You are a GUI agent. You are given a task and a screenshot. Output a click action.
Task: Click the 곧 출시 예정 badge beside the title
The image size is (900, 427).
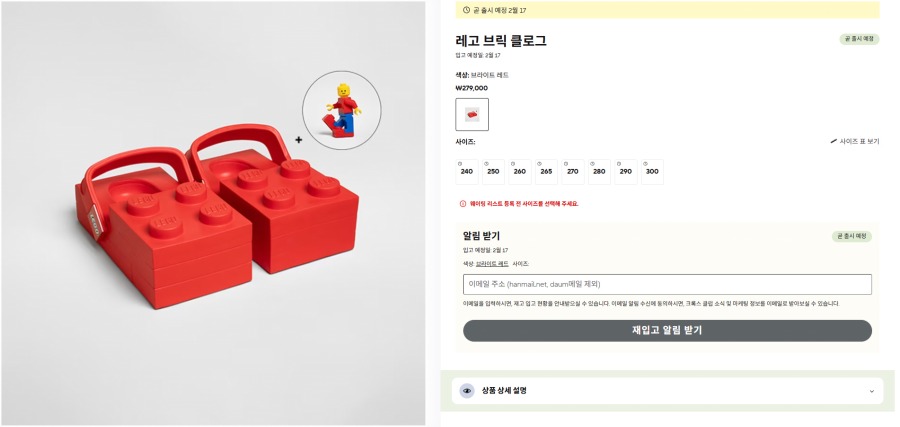(x=859, y=39)
